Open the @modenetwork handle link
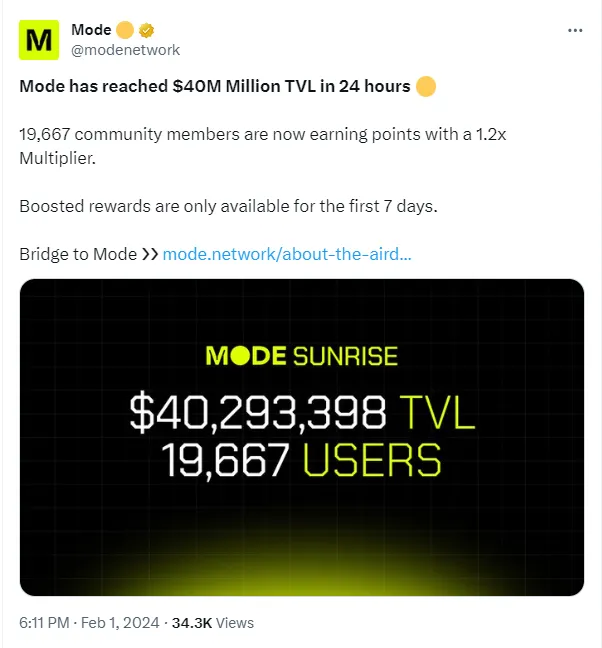 (x=126, y=50)
